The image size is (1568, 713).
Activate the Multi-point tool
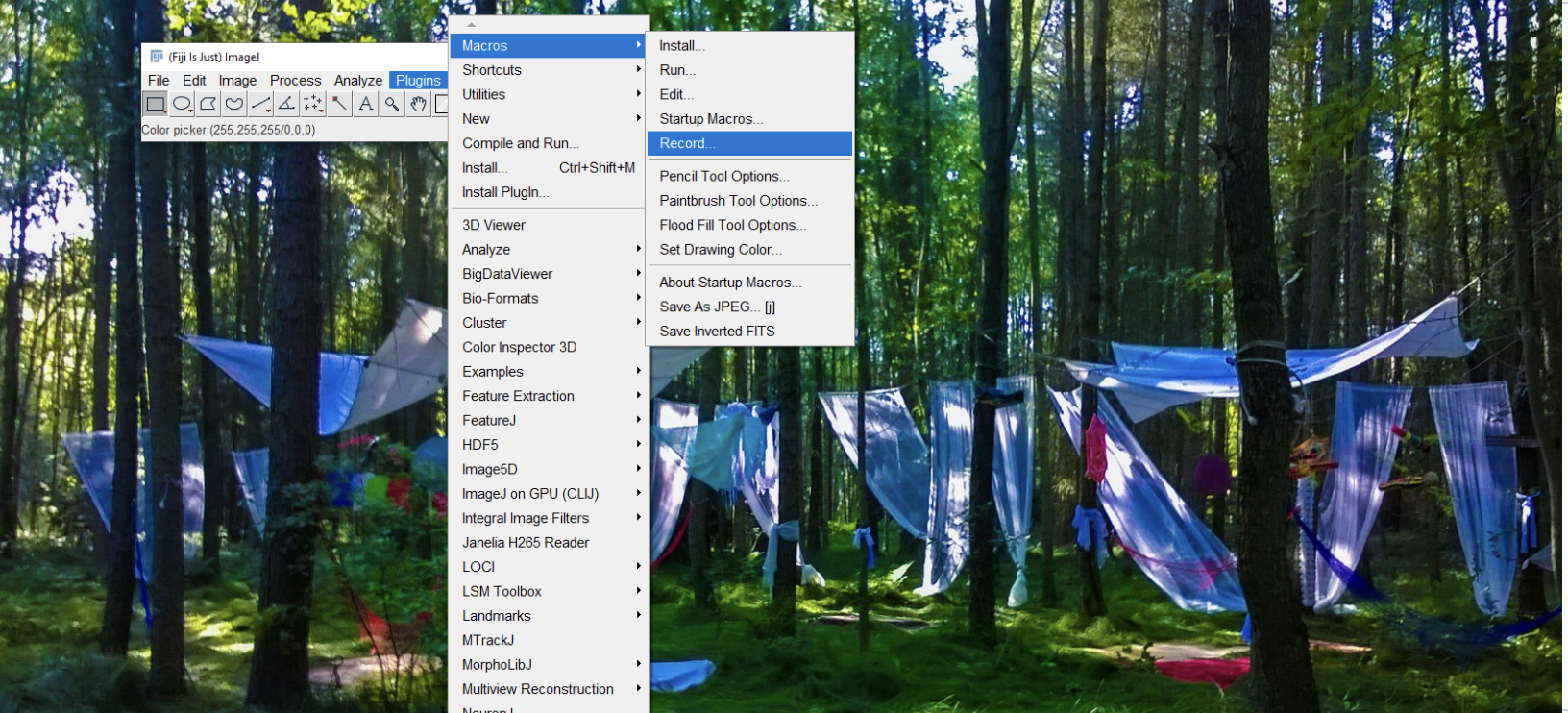(x=313, y=104)
